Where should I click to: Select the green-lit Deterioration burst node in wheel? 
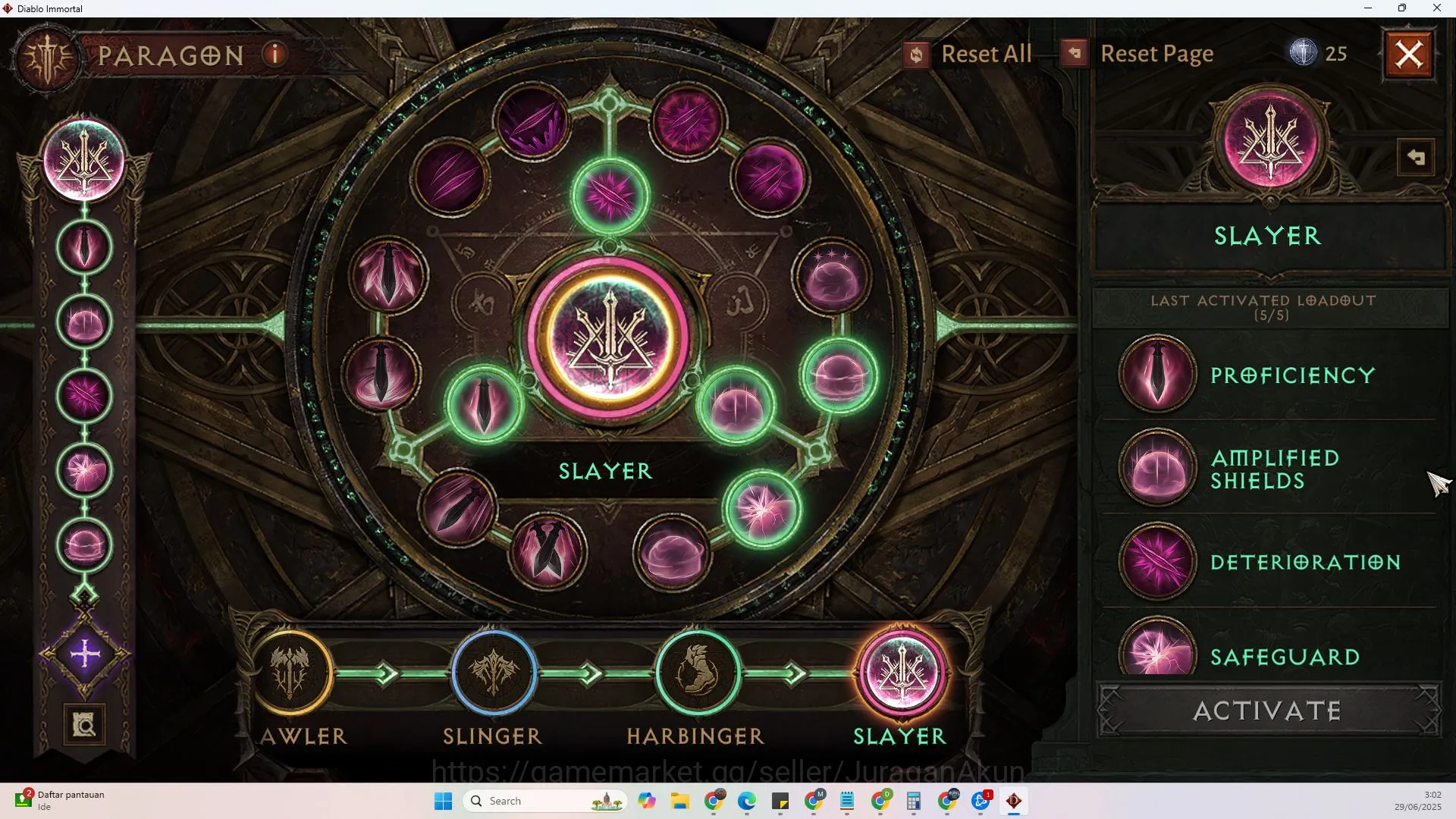[610, 196]
